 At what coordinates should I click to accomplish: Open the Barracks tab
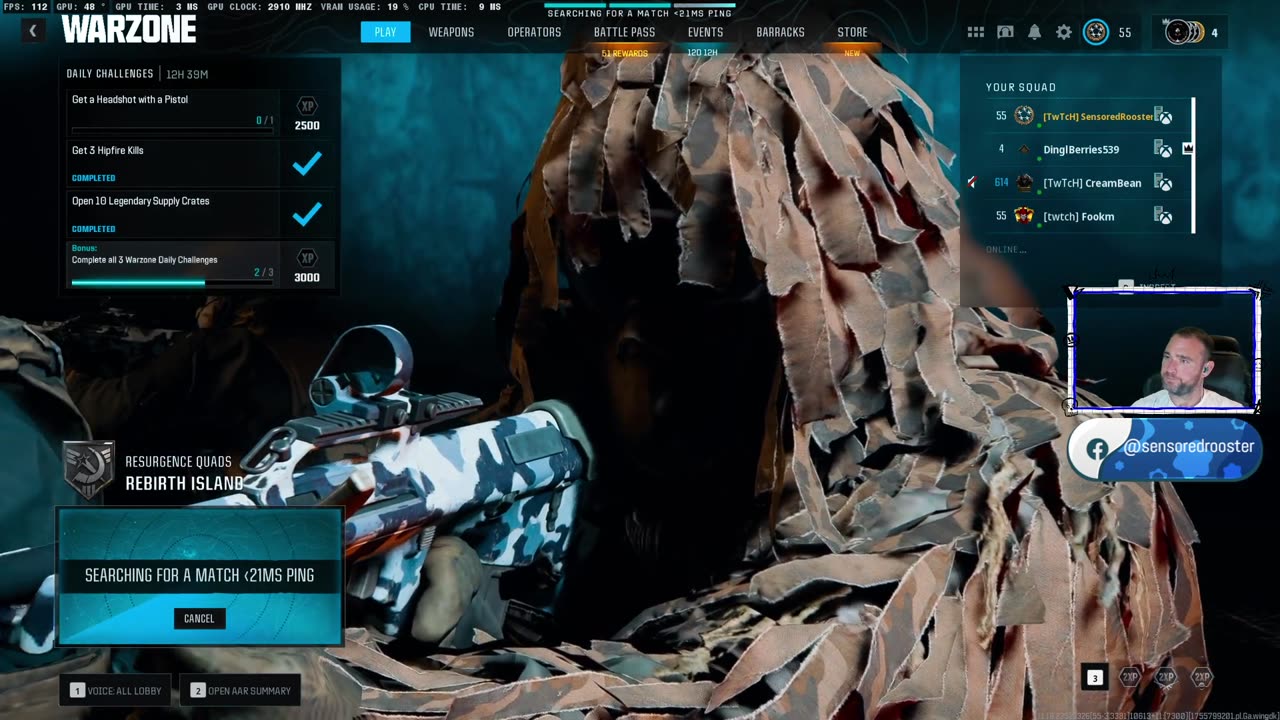point(780,32)
